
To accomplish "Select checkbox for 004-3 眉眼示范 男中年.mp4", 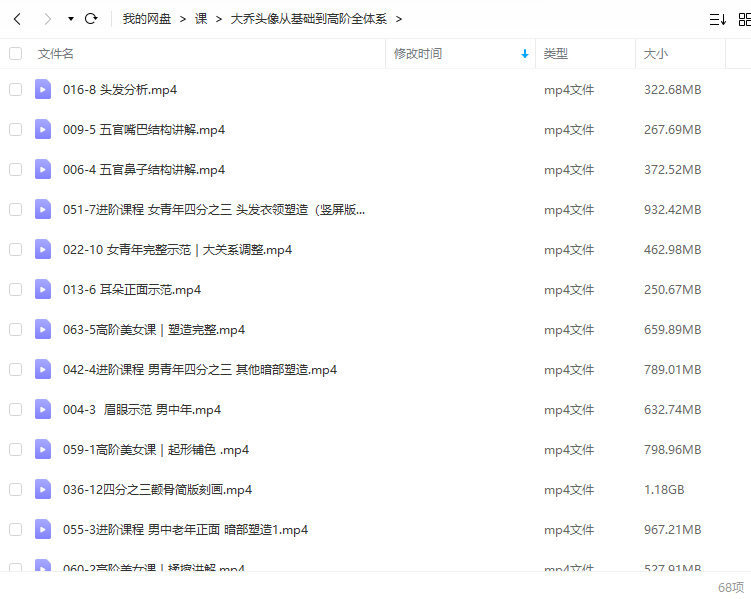I will click(x=15, y=410).
